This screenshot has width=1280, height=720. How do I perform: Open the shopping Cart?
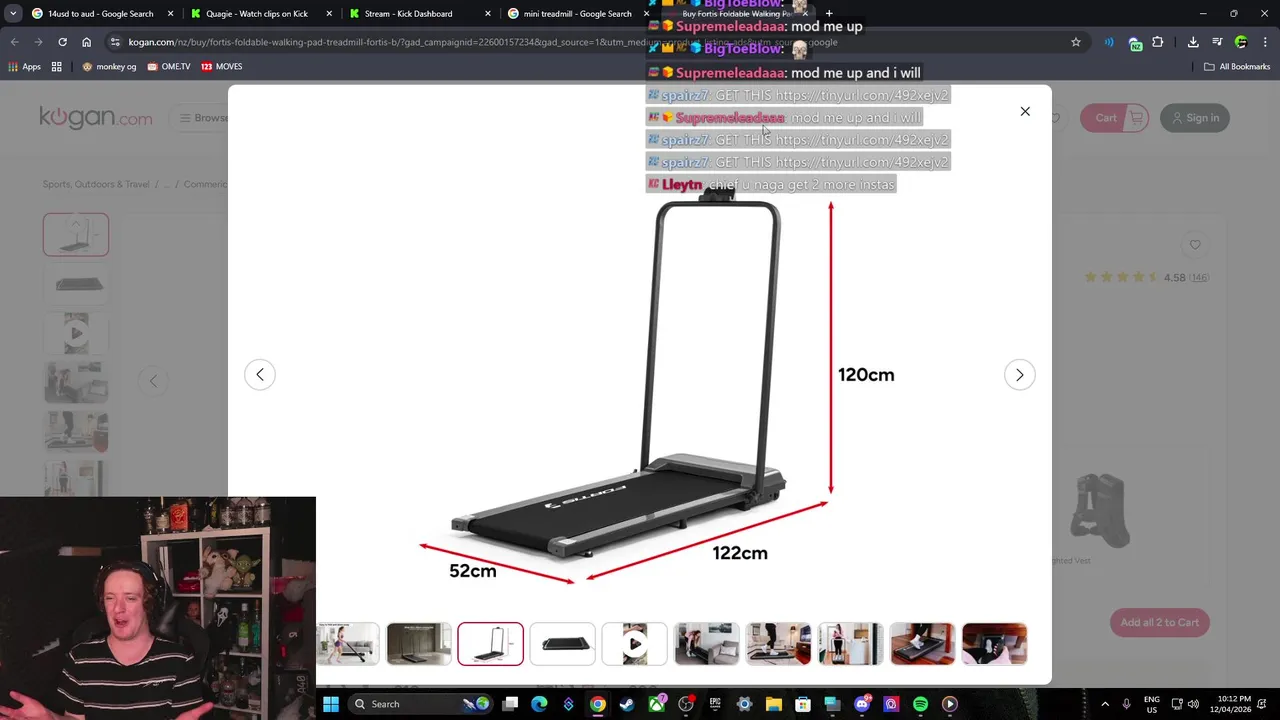(1115, 118)
